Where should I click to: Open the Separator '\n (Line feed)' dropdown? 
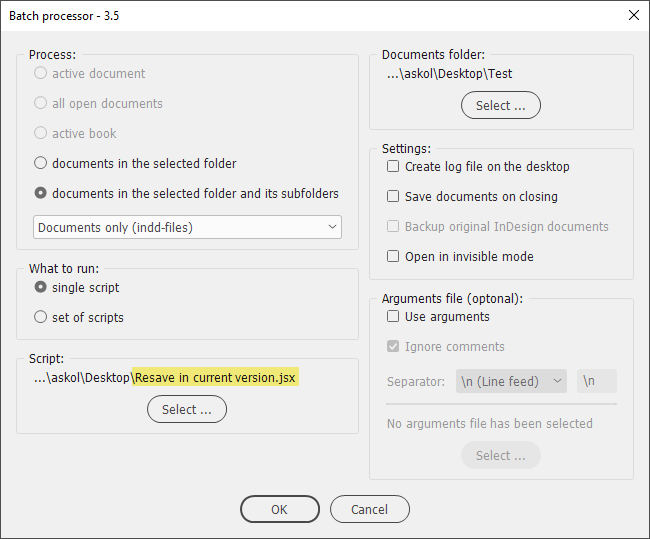pos(511,381)
